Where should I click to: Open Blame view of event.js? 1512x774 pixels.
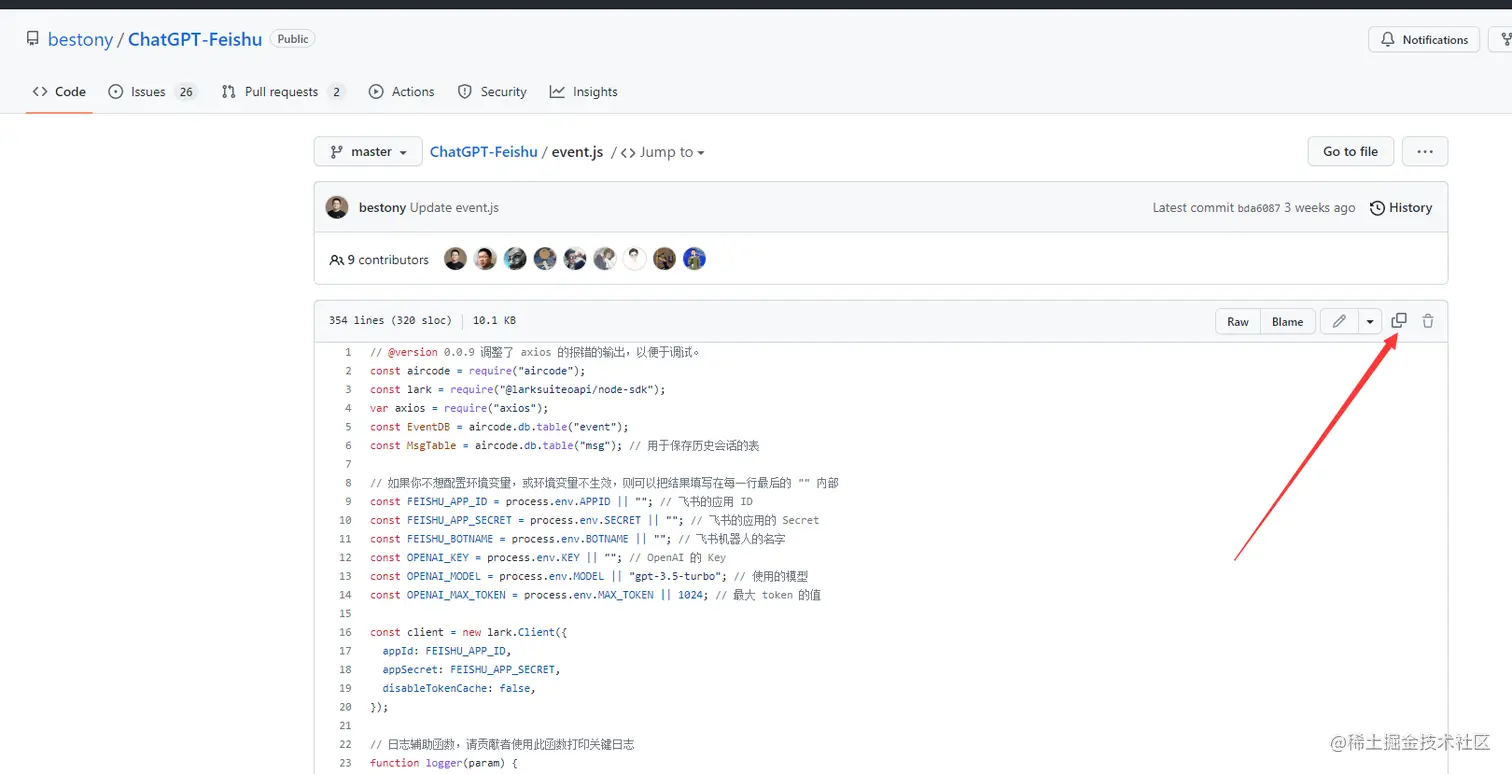pyautogui.click(x=1287, y=321)
